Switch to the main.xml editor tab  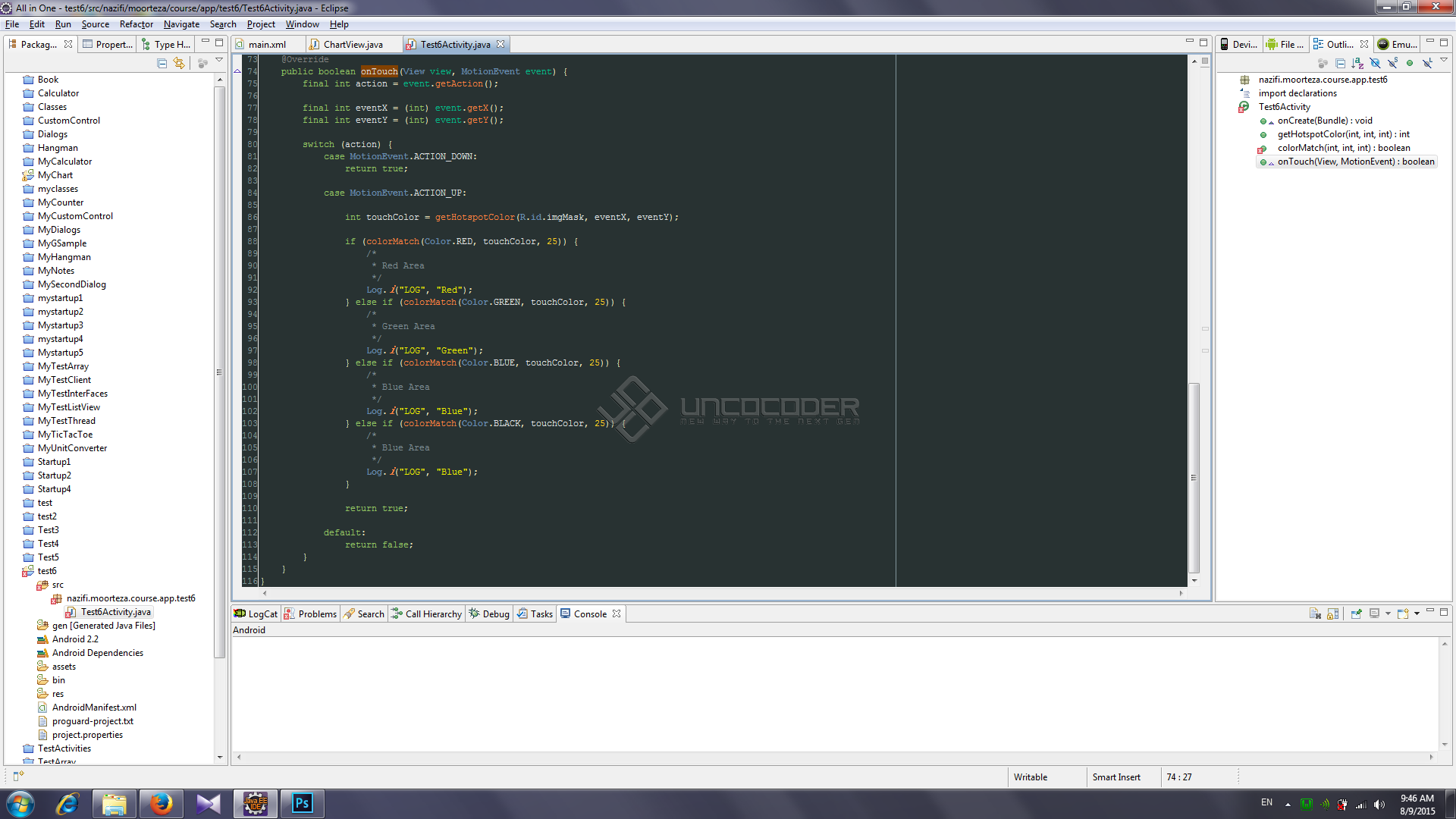[267, 45]
